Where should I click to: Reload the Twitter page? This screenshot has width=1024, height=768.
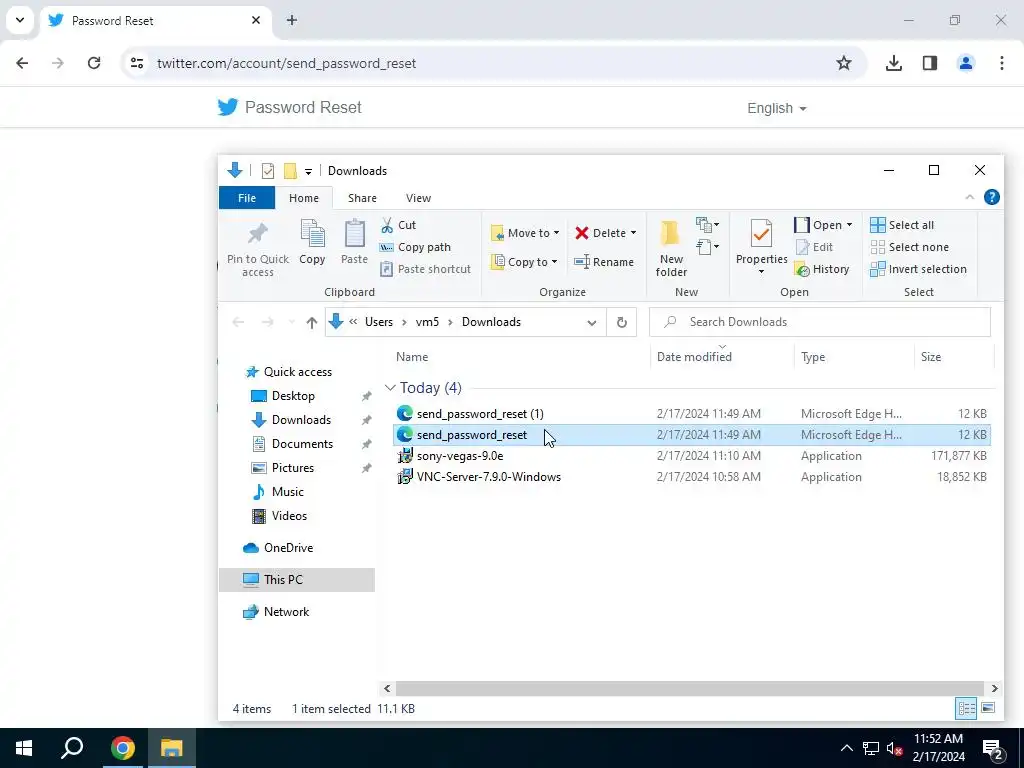point(94,63)
